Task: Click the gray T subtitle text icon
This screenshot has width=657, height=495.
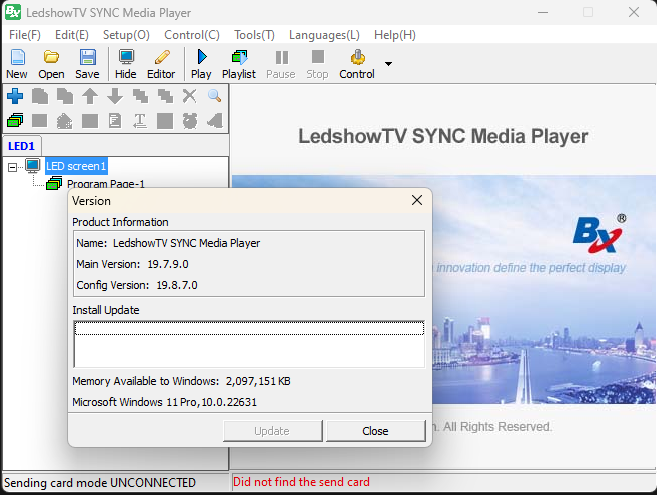Action: click(x=140, y=121)
